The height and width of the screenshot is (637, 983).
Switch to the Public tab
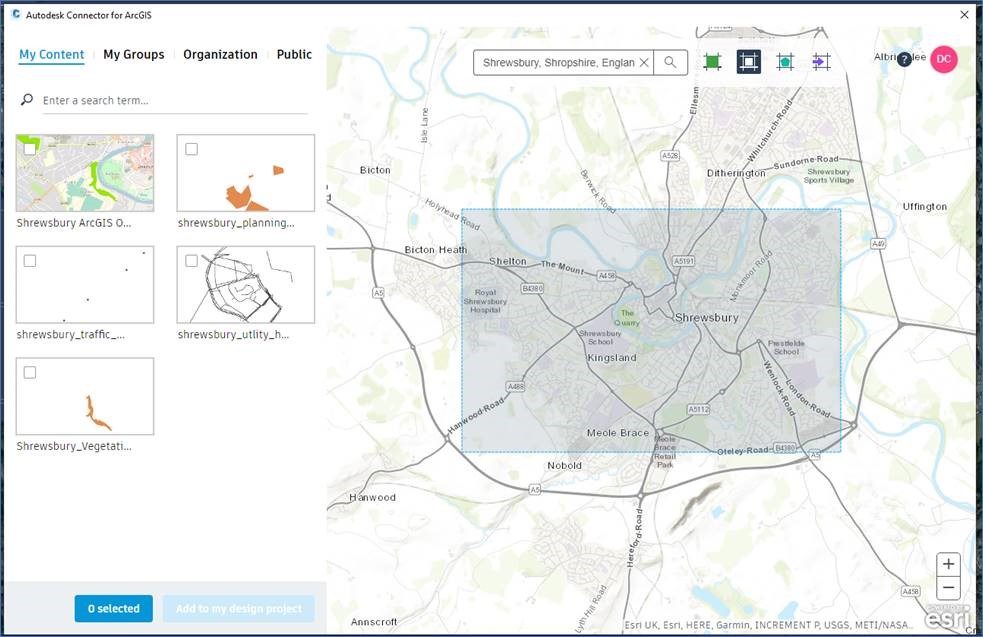(294, 55)
